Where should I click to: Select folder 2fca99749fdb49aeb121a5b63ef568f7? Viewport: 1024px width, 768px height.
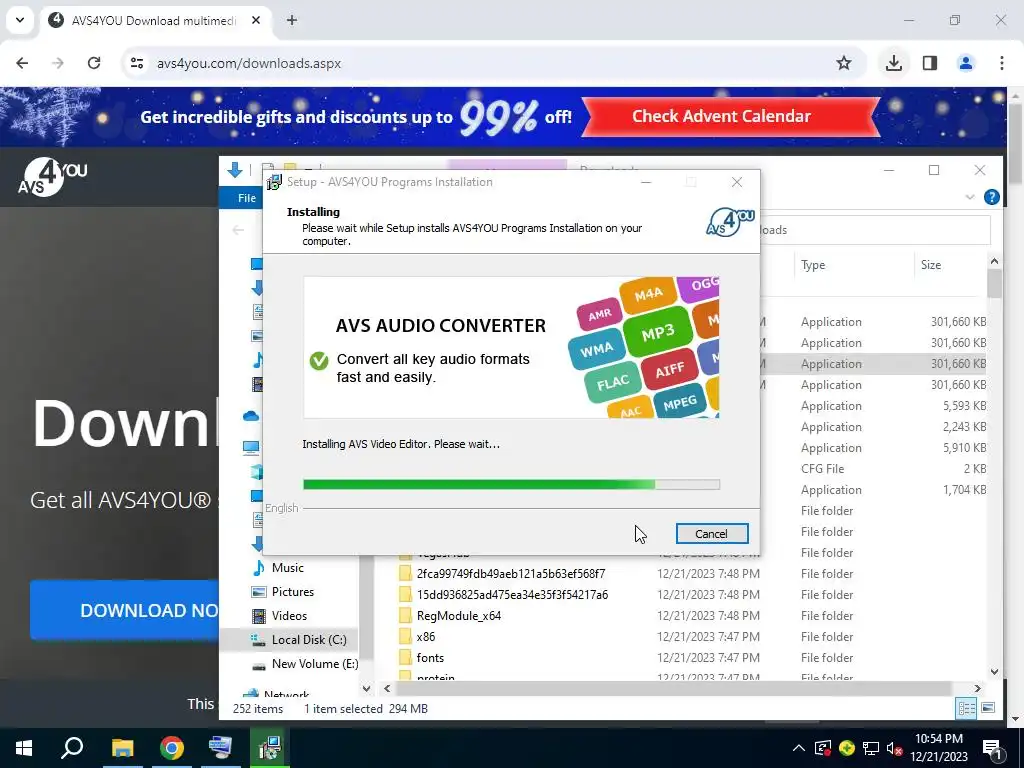[x=511, y=573]
